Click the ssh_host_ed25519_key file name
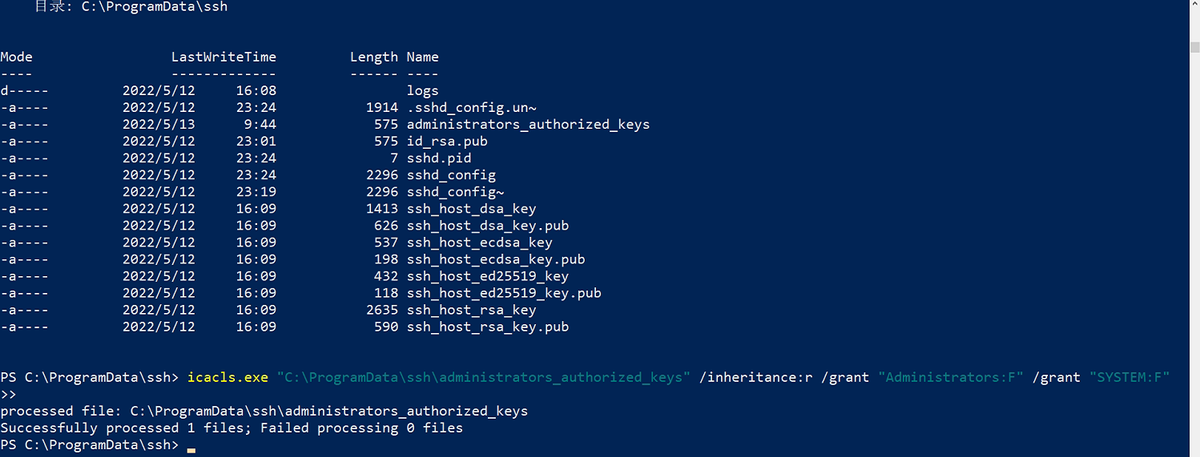Screen dimensions: 1200x457 (x=488, y=276)
